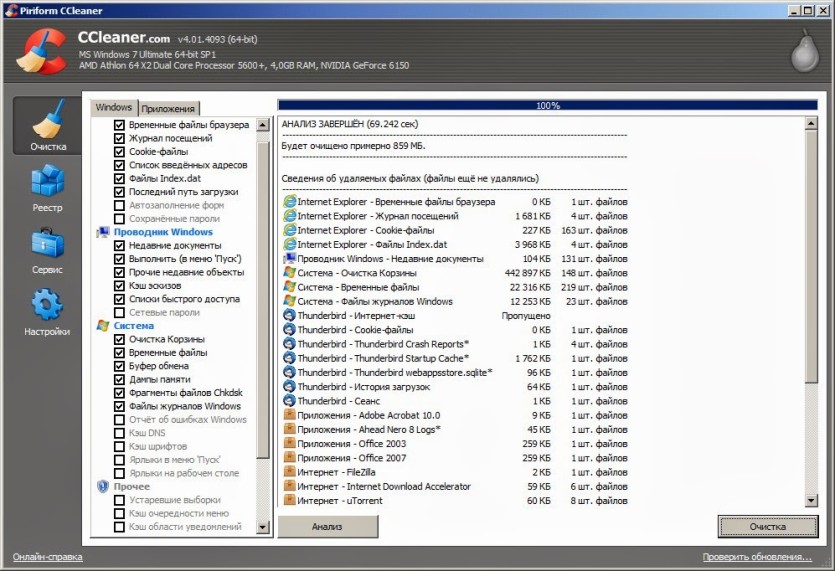The height and width of the screenshot is (571, 835).
Task: Enable Сохранённые пароли checkbox
Action: click(x=119, y=219)
